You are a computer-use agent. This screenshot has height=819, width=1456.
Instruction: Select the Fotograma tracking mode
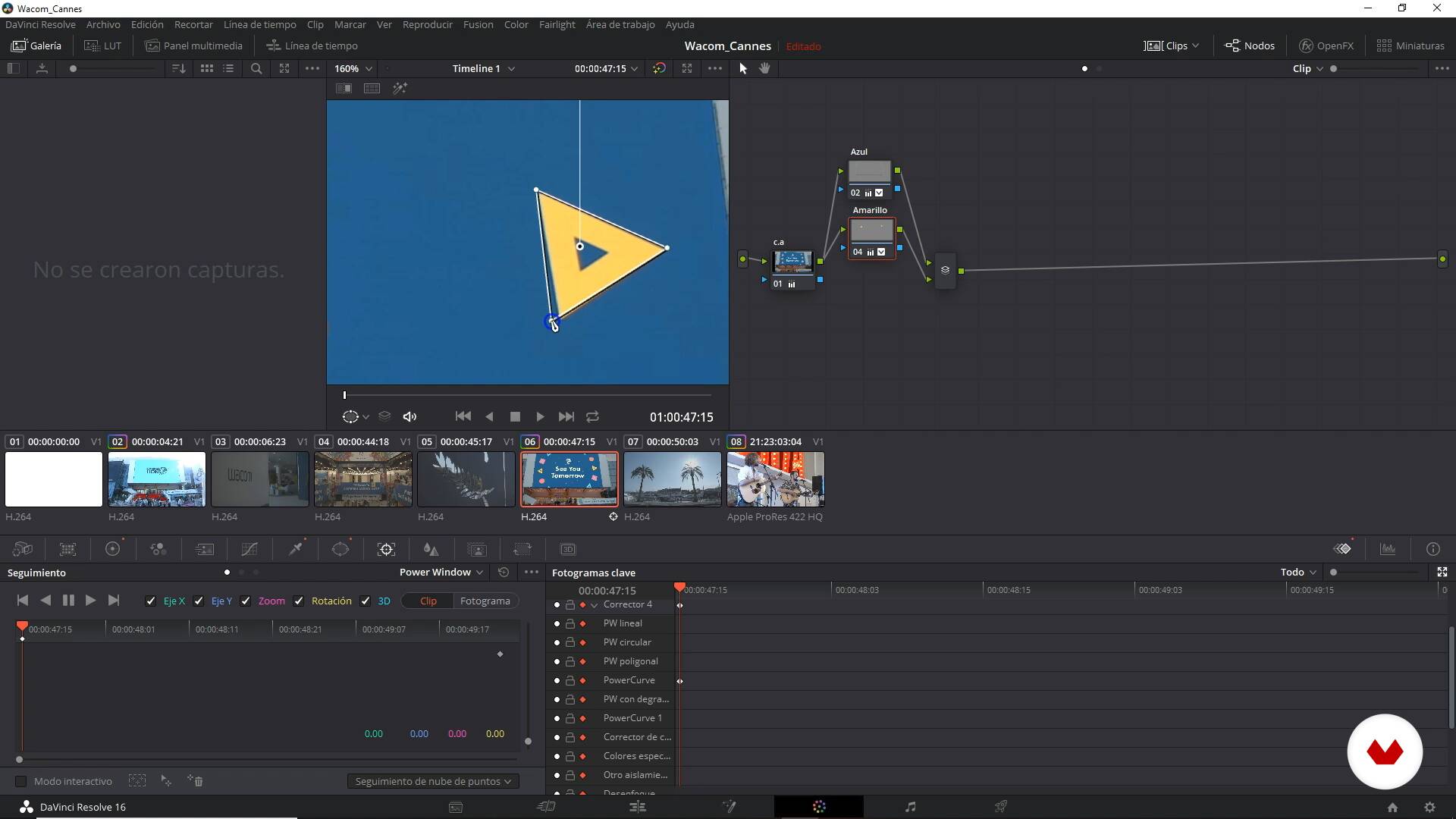point(485,601)
